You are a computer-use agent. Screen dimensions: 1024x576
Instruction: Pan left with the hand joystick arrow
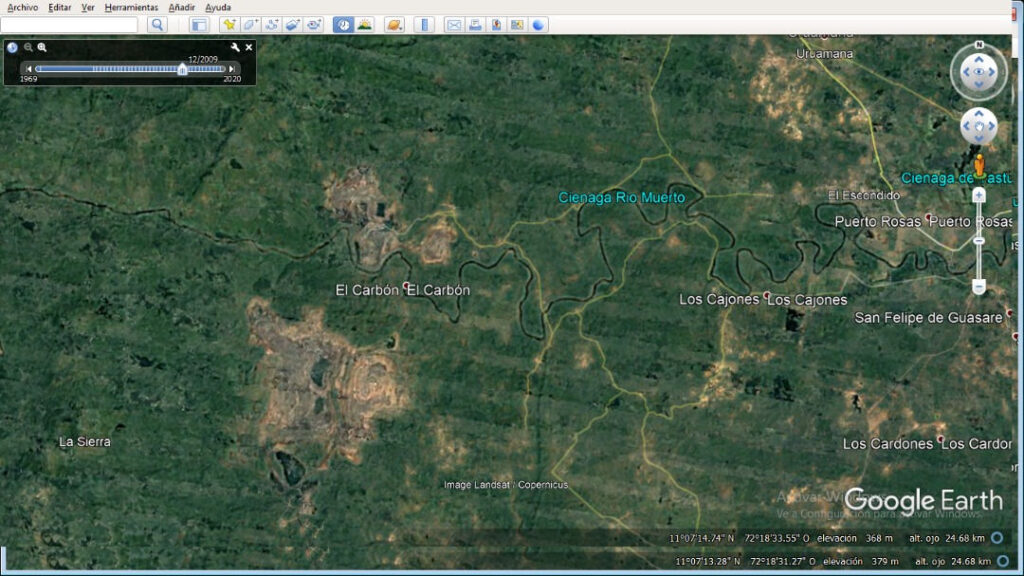coord(967,126)
